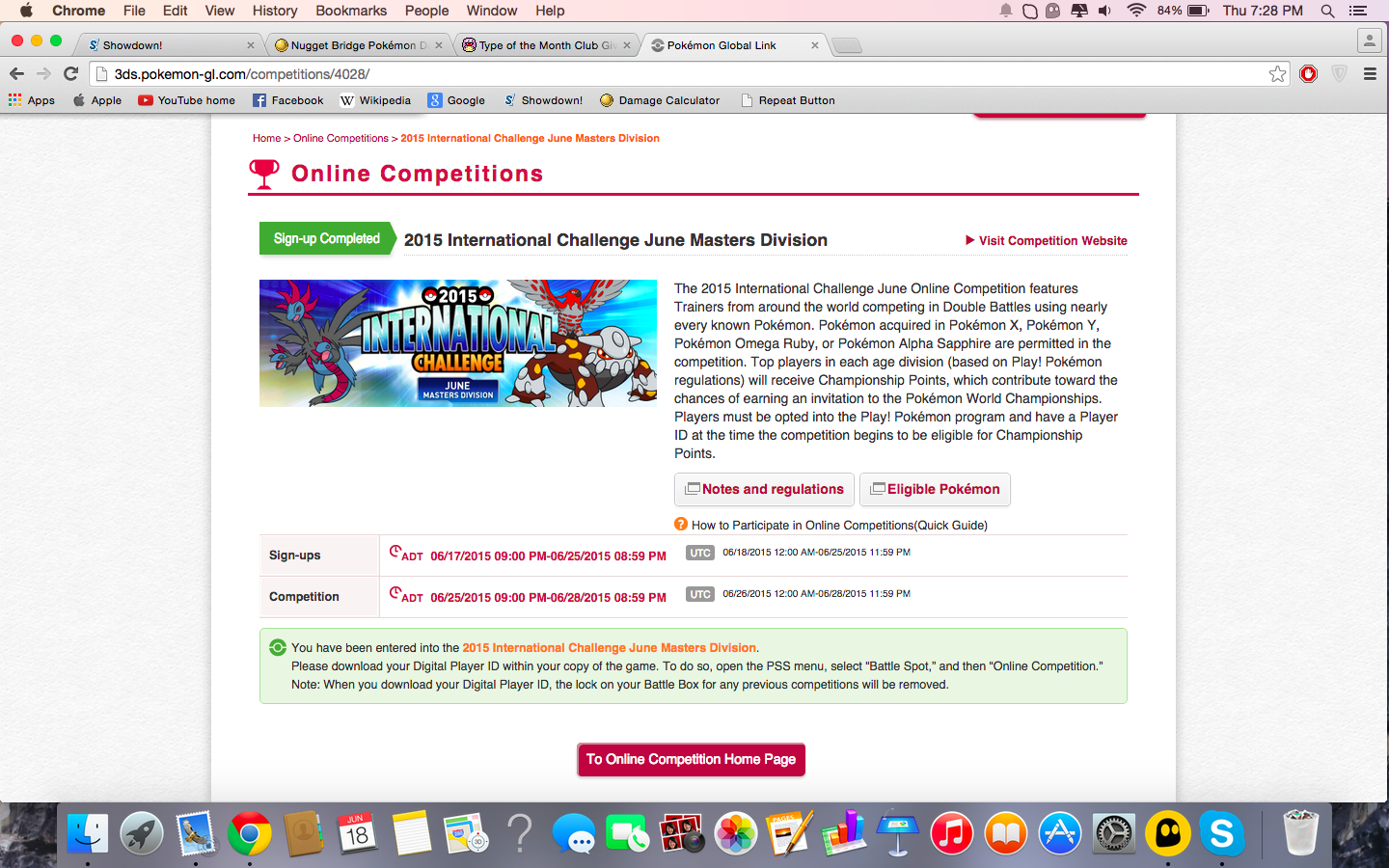The width and height of the screenshot is (1389, 868).
Task: Click the Home breadcrumb link
Action: (266, 138)
